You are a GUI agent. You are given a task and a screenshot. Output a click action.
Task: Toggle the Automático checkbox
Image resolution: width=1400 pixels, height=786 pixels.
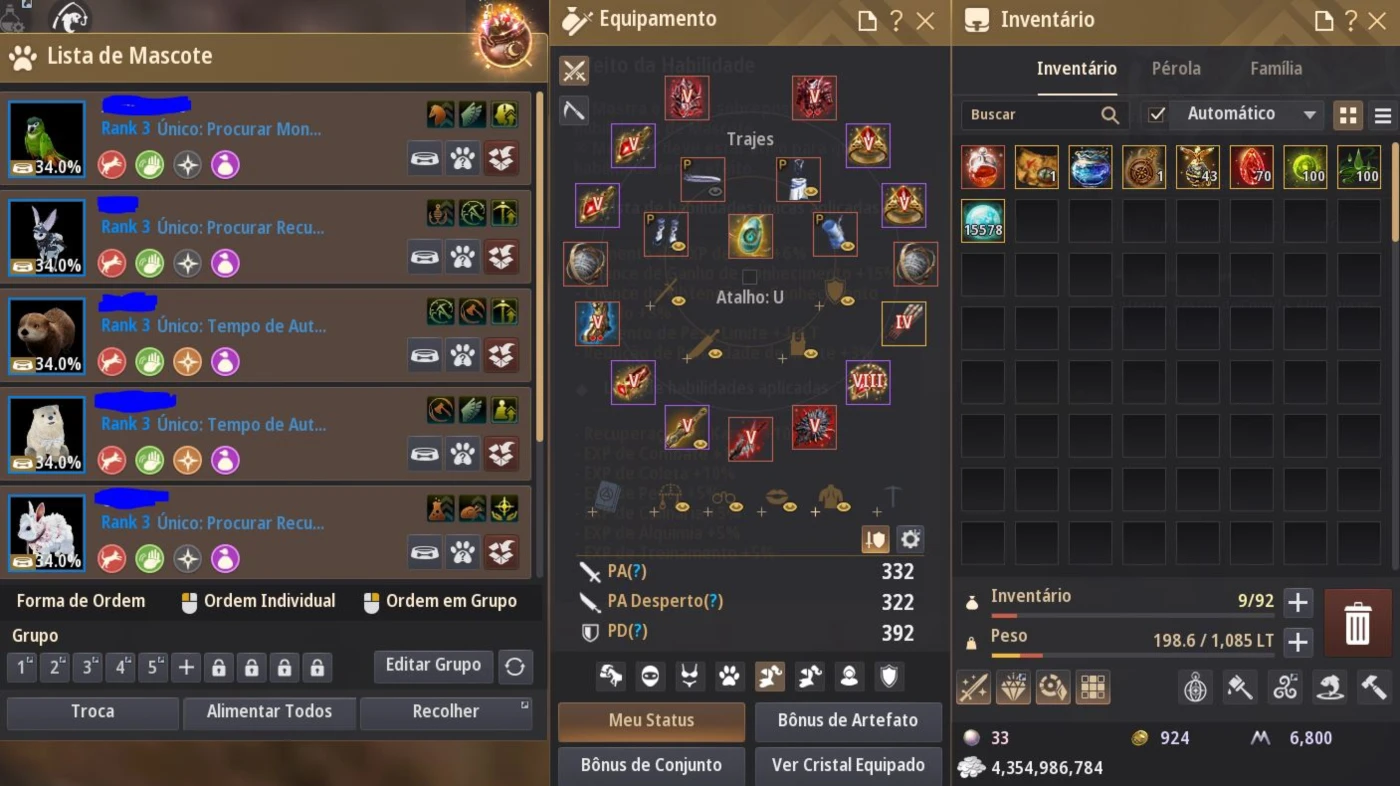point(1157,115)
